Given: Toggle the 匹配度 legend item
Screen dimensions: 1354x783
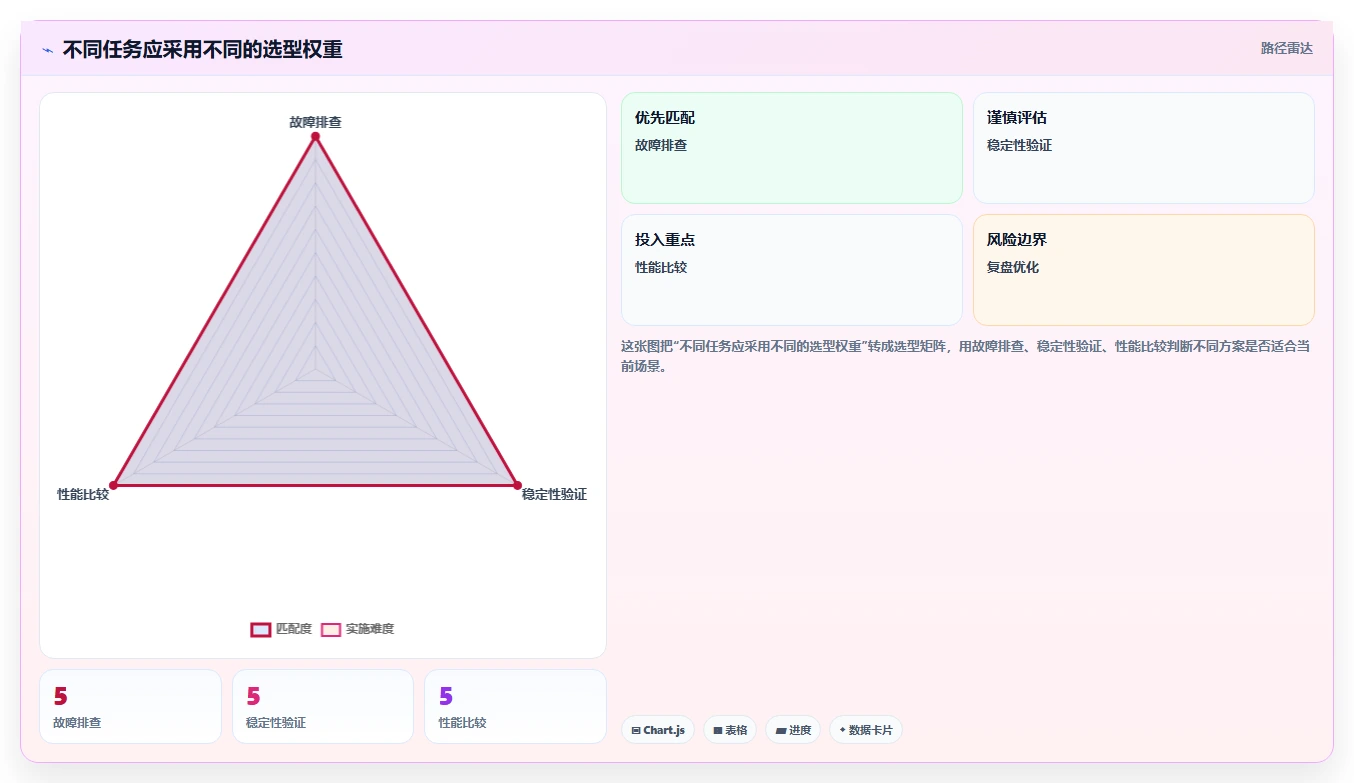Looking at the screenshot, I should tap(281, 629).
